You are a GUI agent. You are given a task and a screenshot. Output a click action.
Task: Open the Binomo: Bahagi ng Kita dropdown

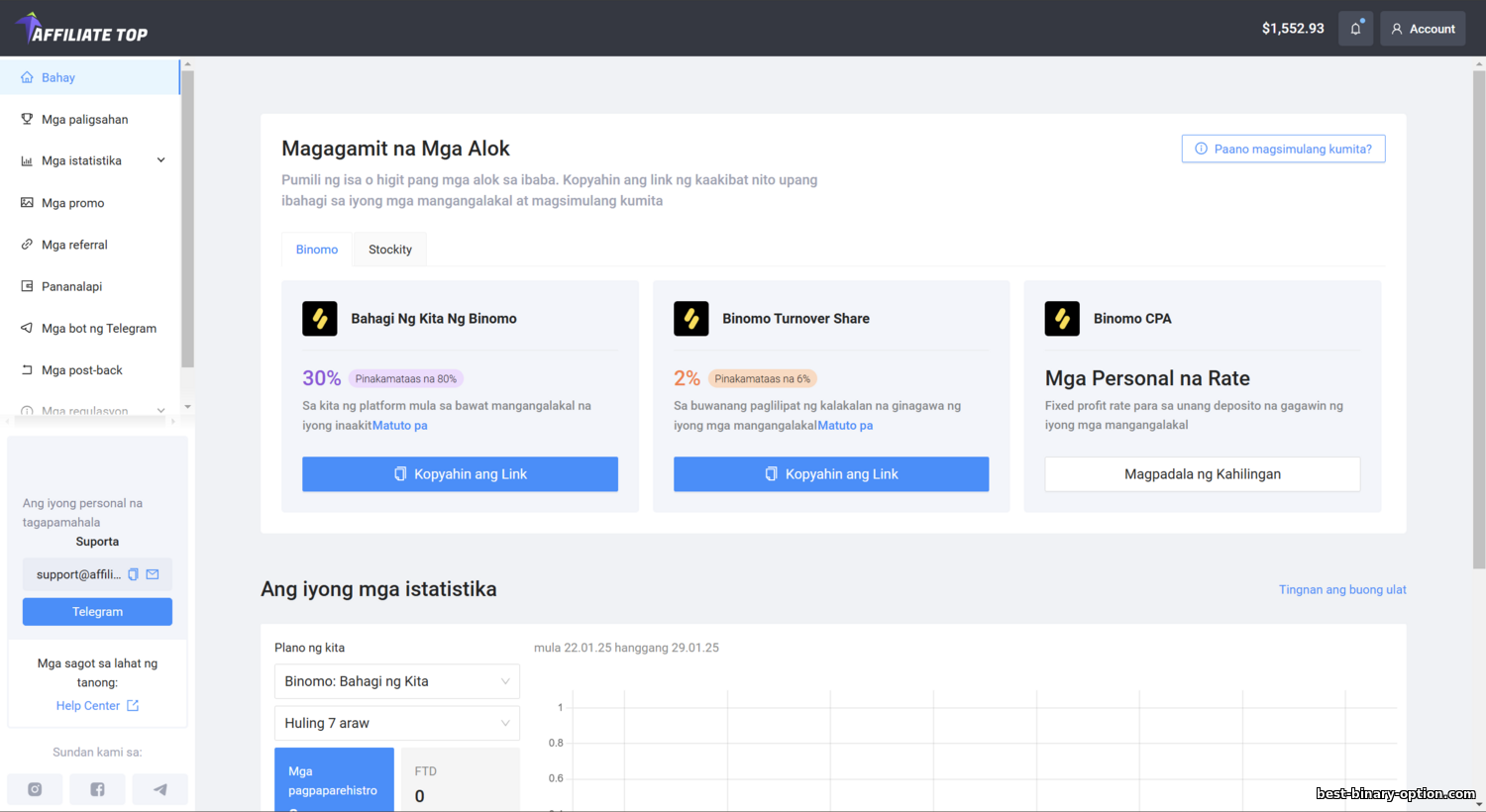(397, 681)
